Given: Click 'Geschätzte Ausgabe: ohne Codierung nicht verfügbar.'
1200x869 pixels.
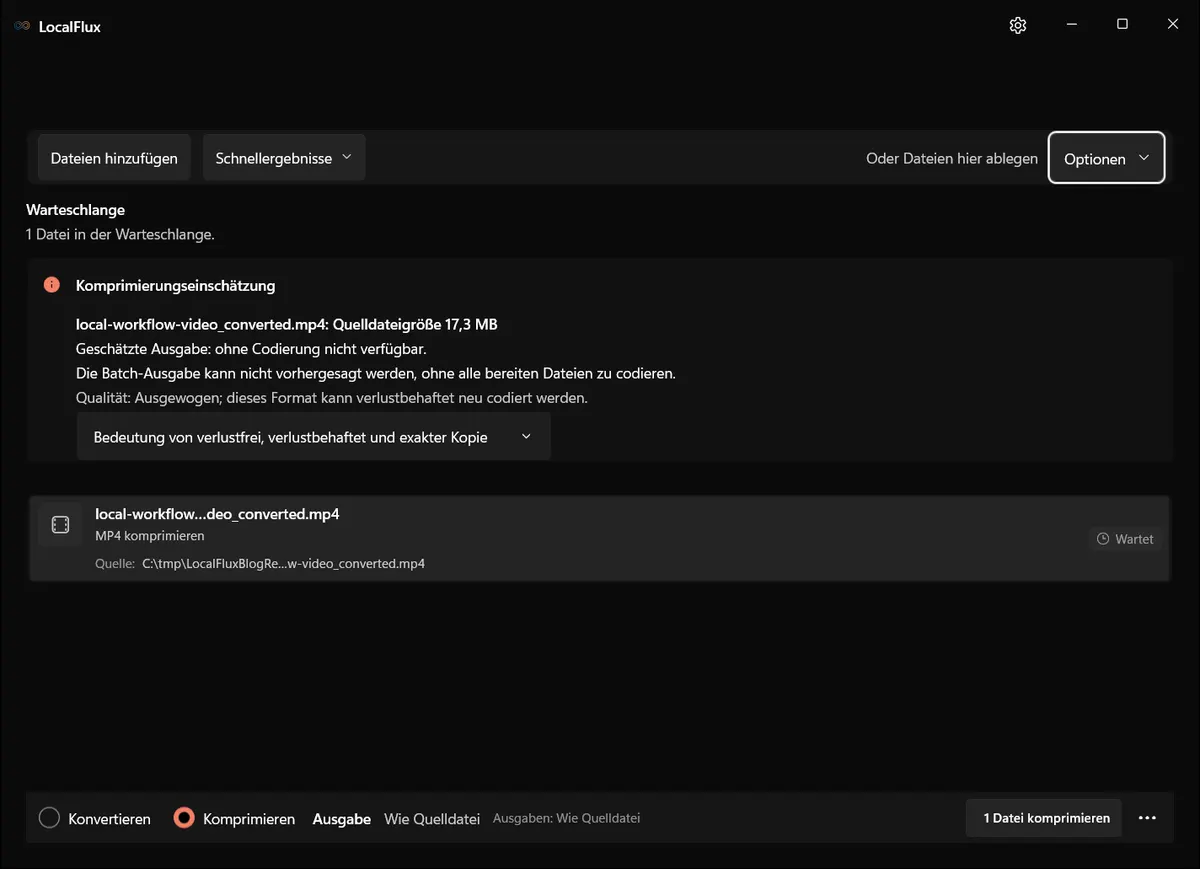Looking at the screenshot, I should point(251,349).
